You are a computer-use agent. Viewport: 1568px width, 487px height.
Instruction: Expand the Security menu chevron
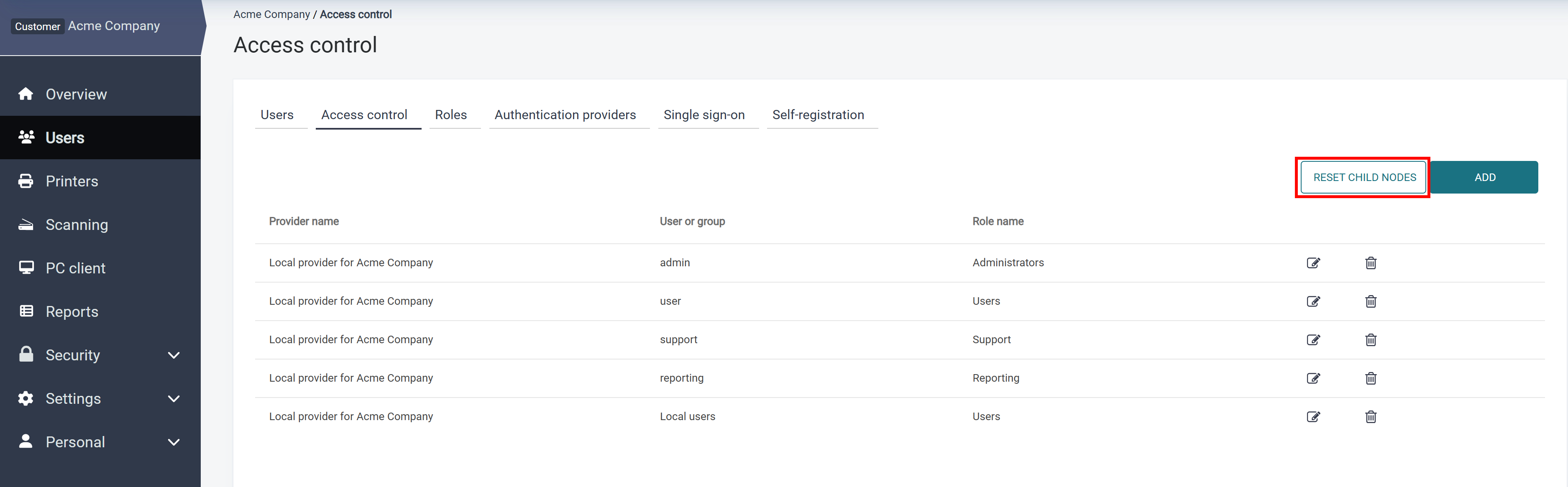coord(174,355)
